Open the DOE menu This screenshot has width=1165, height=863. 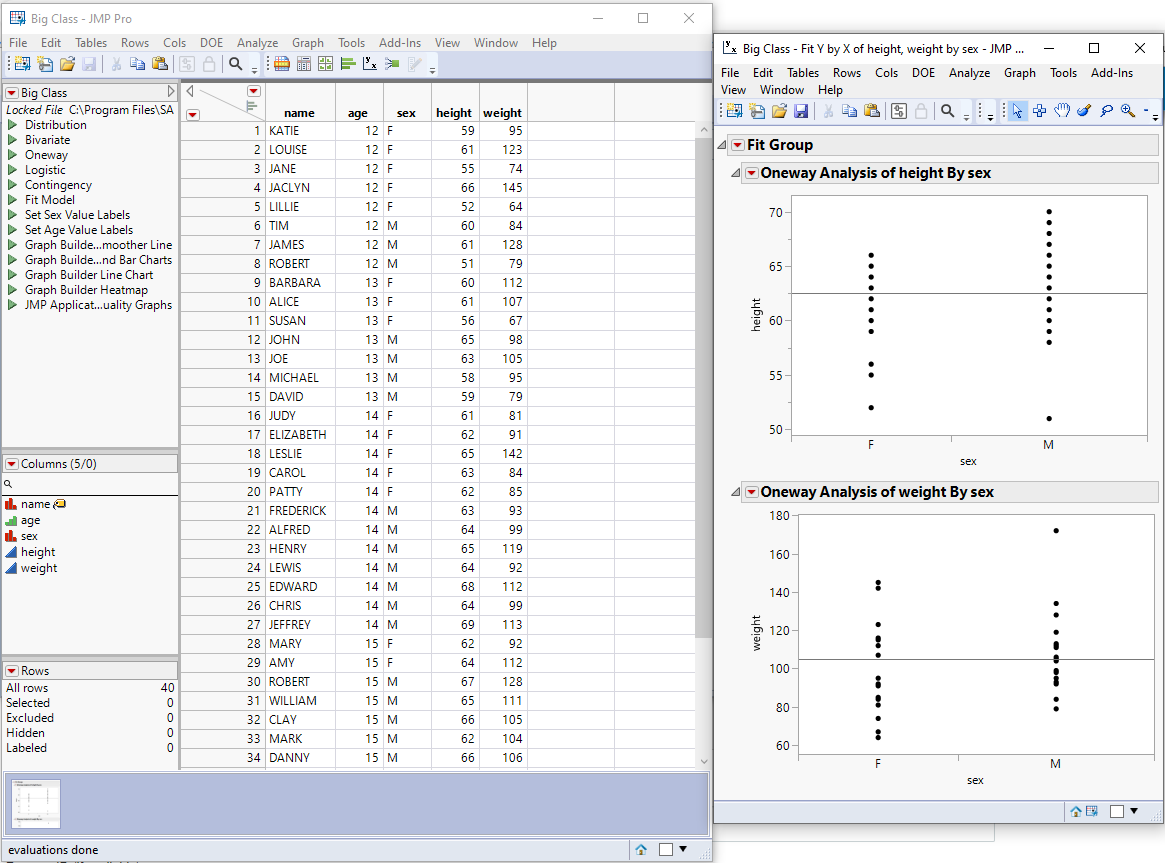211,43
